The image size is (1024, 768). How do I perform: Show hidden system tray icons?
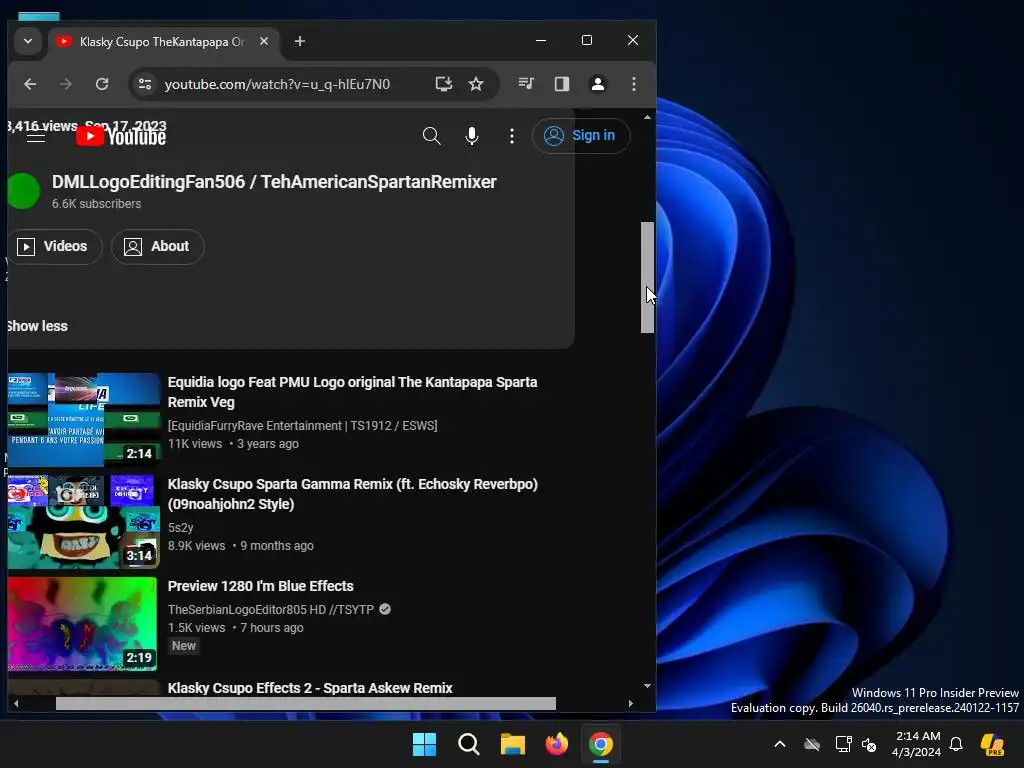point(780,744)
